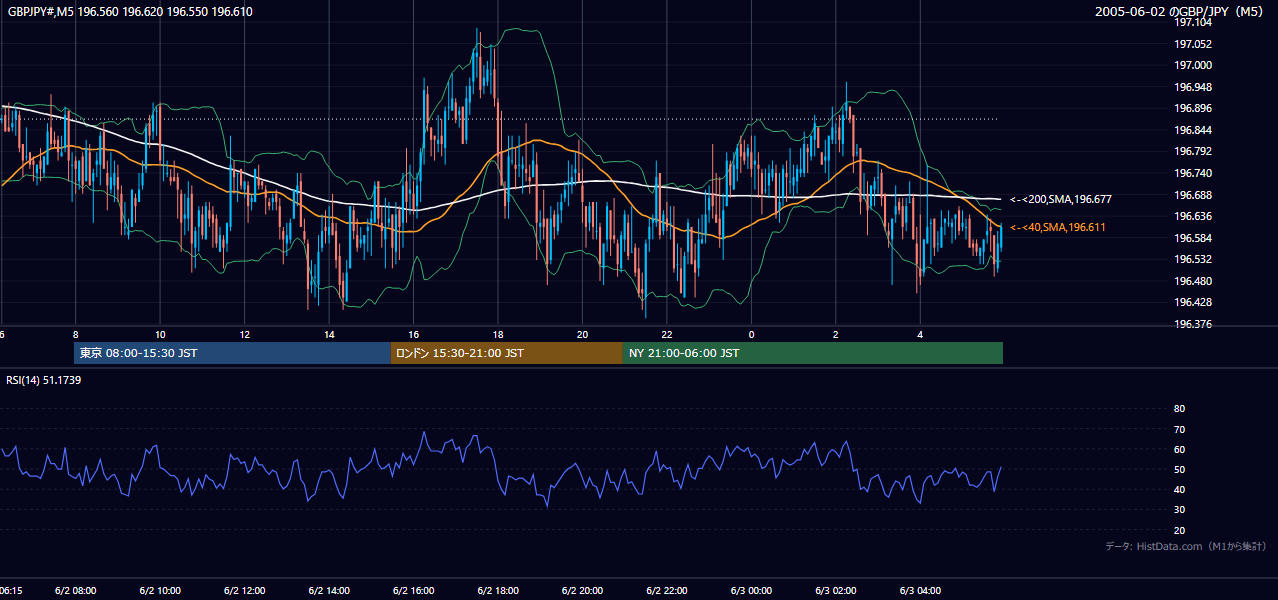Viewport: 1278px width, 600px height.
Task: Click hour label 0 under price chart
Action: 751,335
